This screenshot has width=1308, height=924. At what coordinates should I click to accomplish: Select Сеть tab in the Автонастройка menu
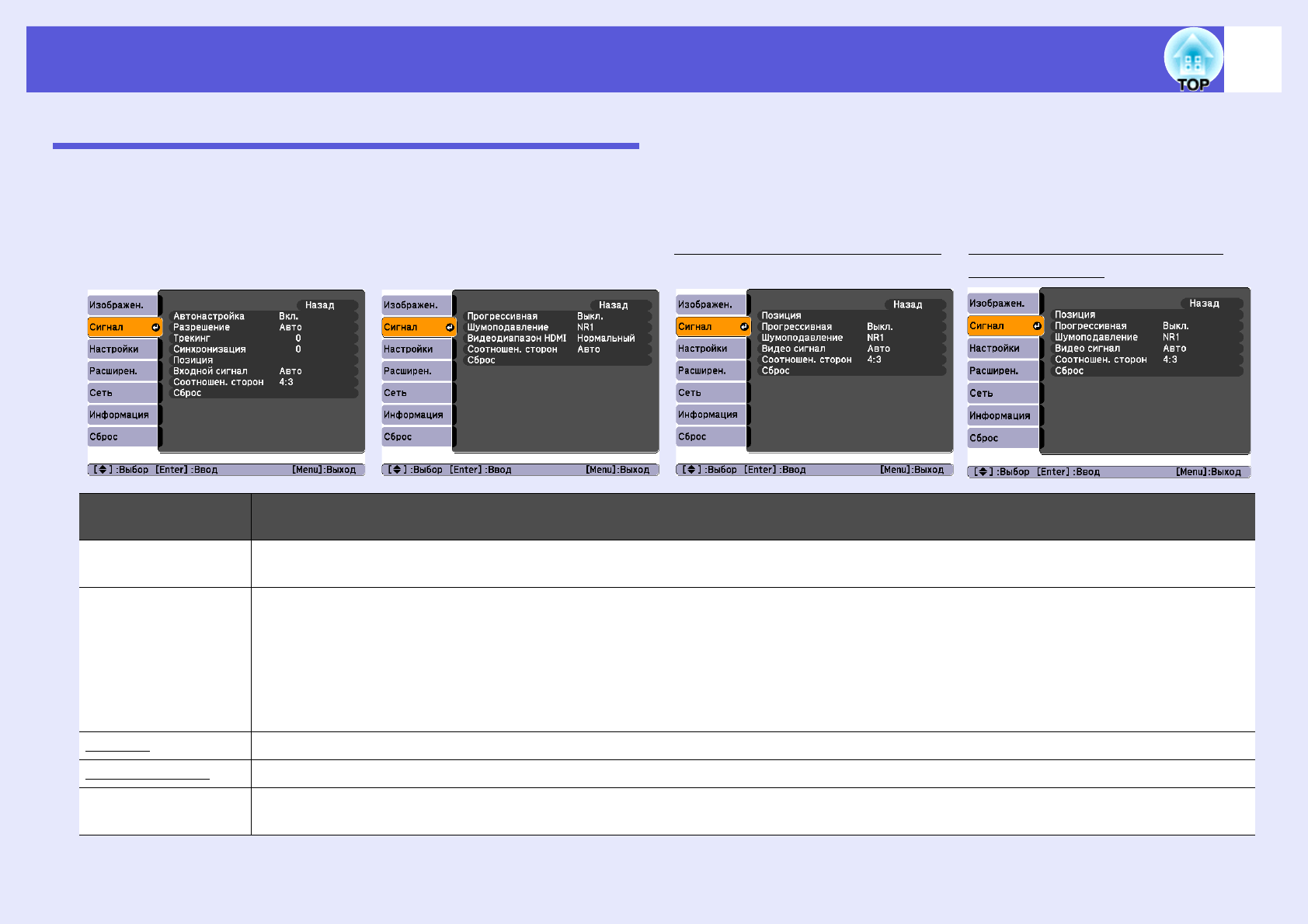(x=122, y=393)
